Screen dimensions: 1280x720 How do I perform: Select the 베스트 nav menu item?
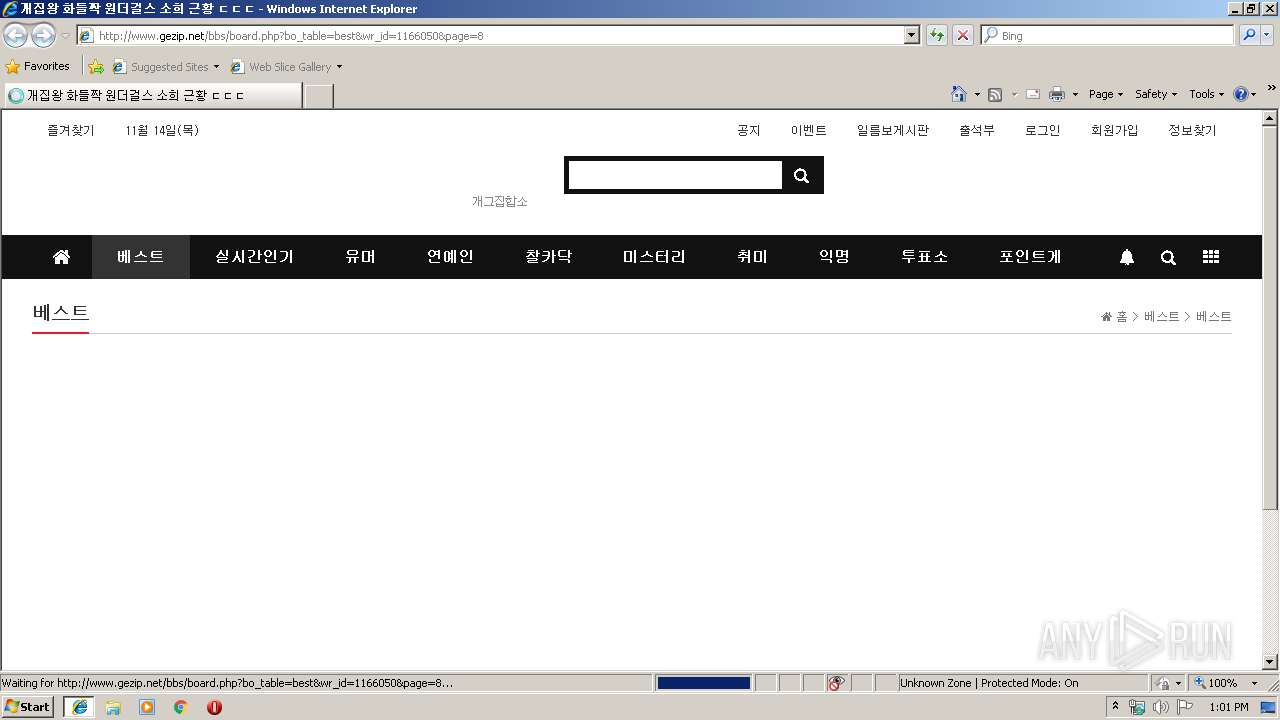coord(140,257)
